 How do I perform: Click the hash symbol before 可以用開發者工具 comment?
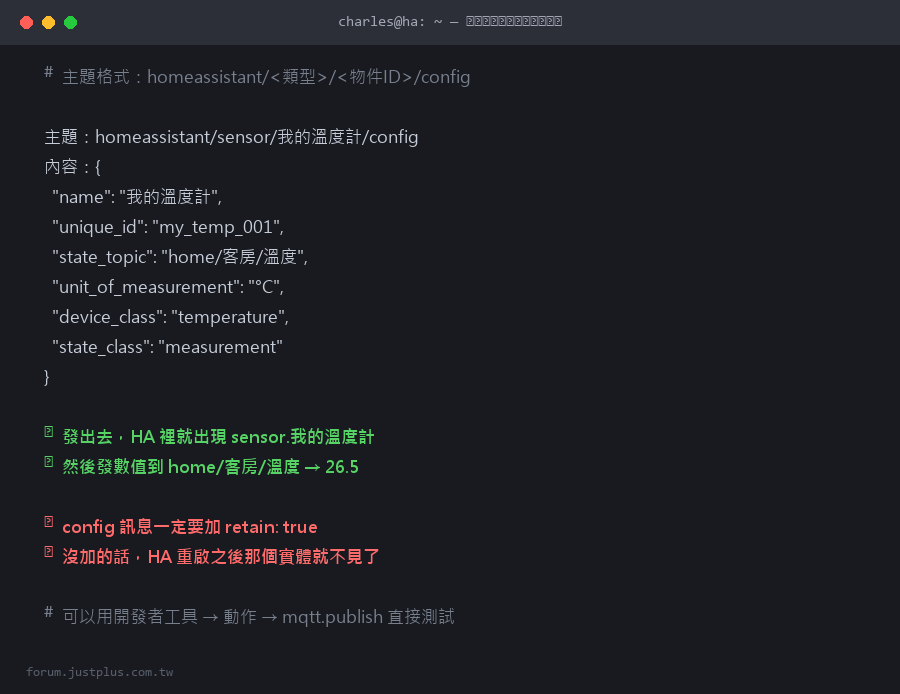tap(49, 612)
